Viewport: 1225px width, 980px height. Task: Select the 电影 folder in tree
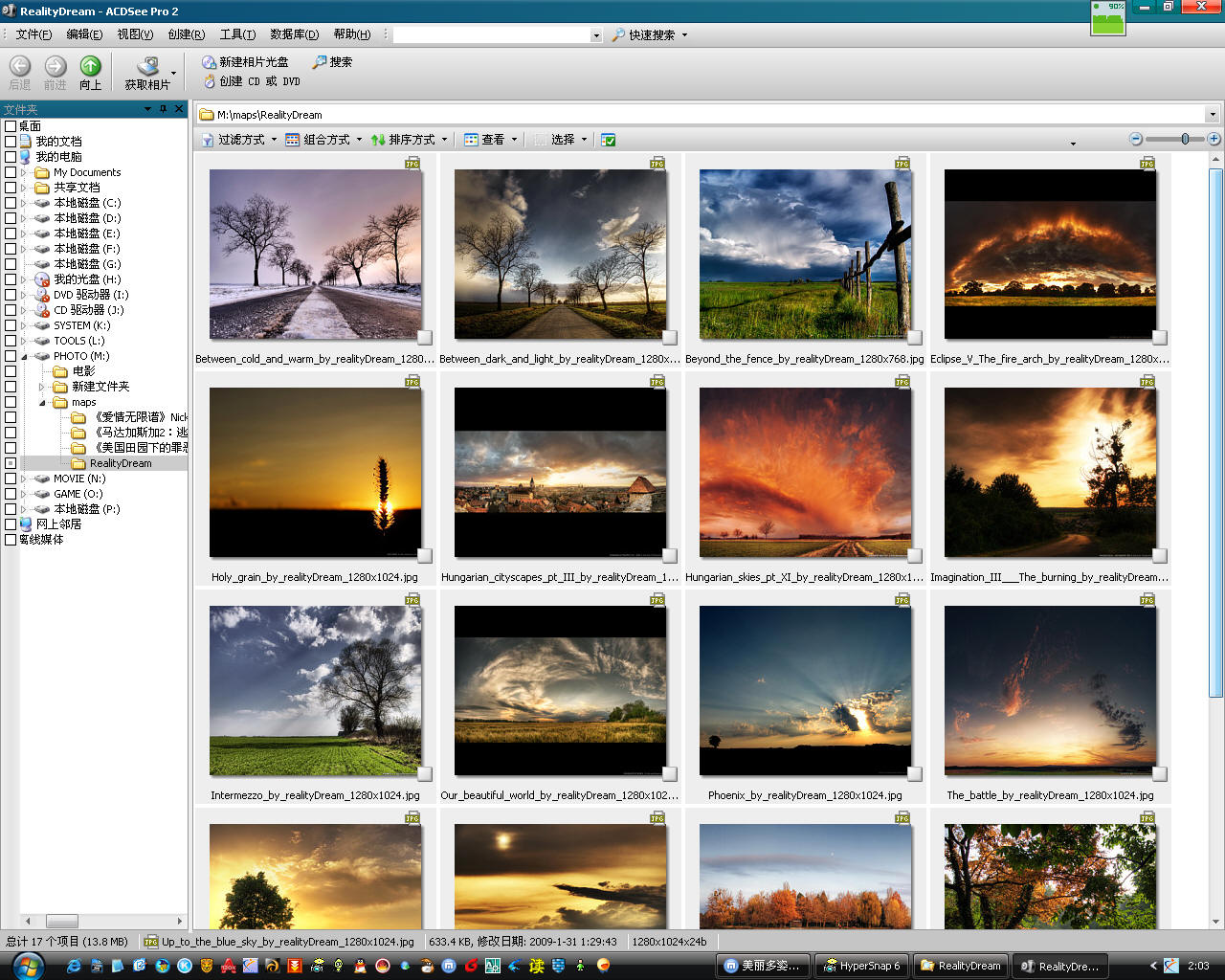pyautogui.click(x=83, y=371)
